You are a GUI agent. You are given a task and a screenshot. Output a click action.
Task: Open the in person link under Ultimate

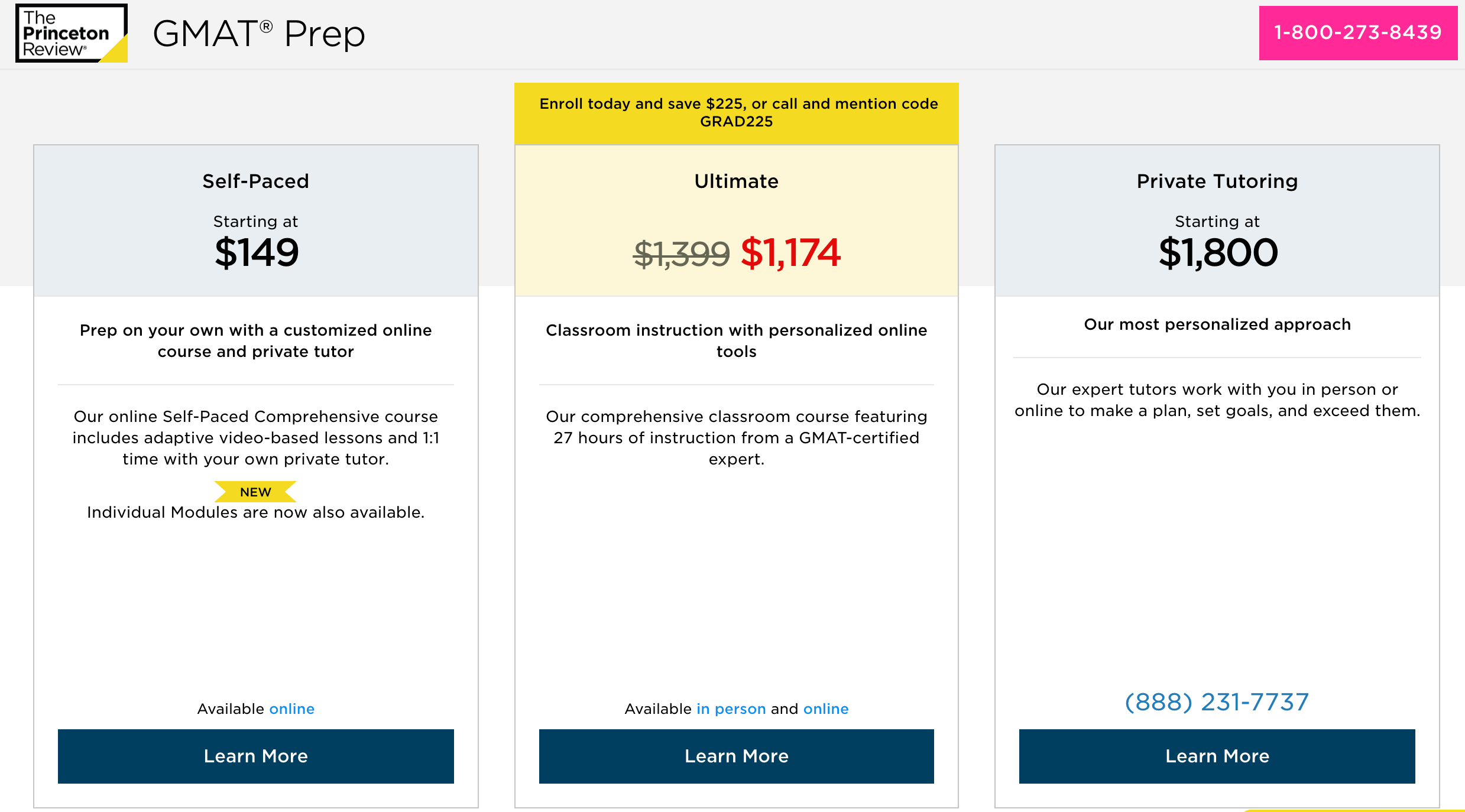pos(731,709)
